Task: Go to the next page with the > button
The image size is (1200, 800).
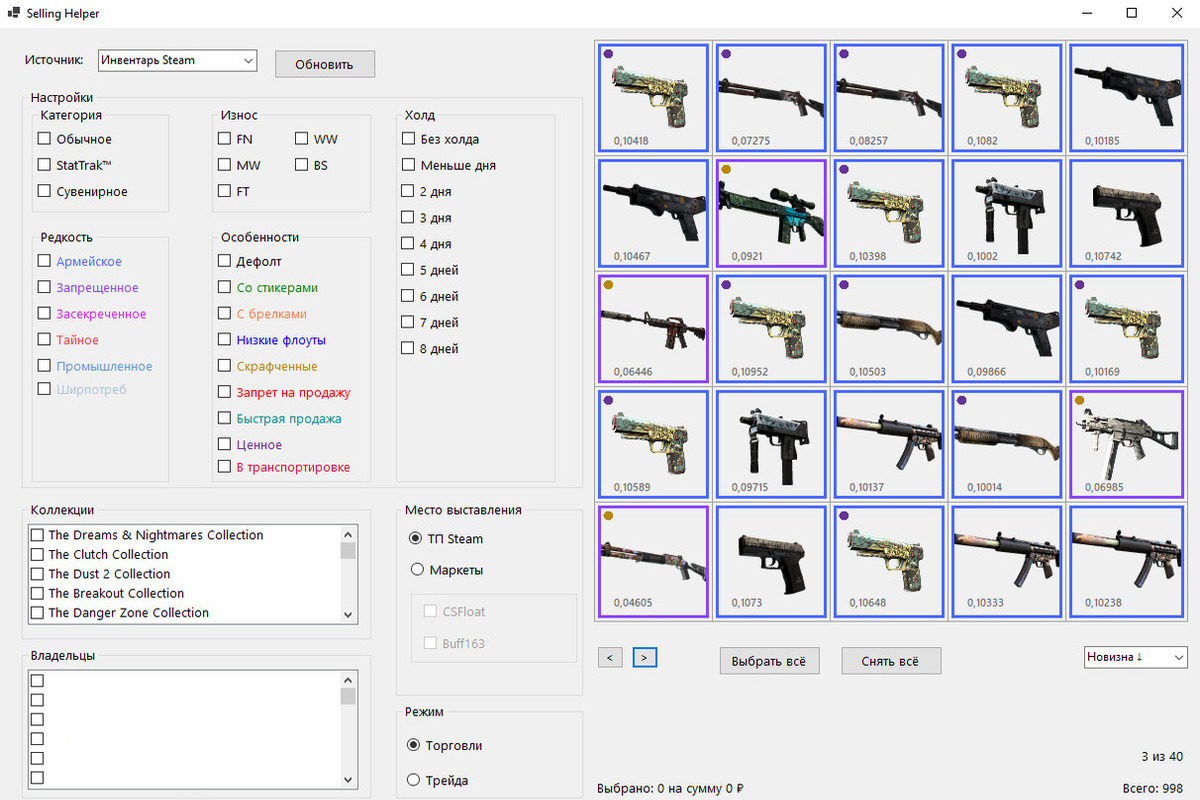Action: pos(645,657)
